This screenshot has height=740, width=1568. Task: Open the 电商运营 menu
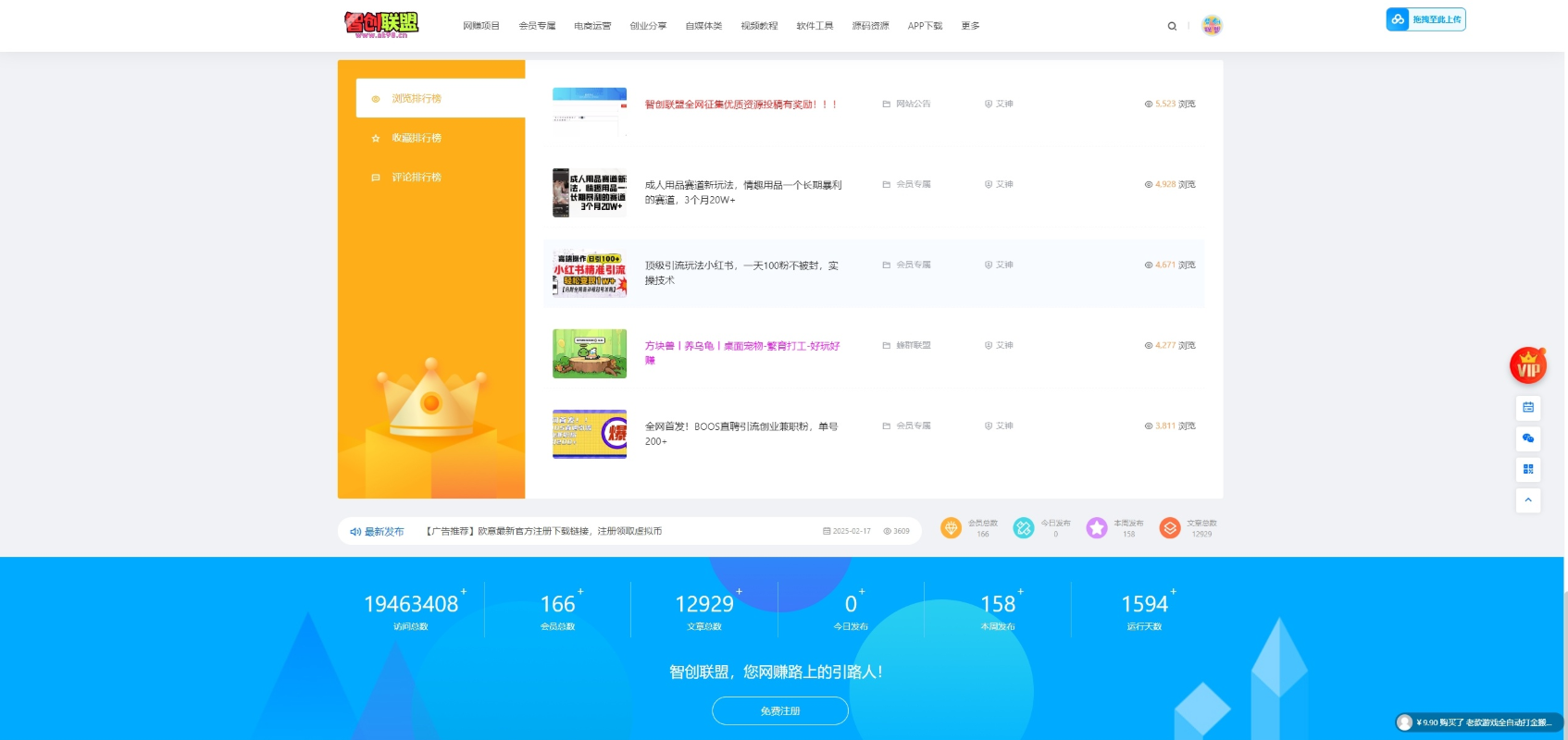[592, 26]
